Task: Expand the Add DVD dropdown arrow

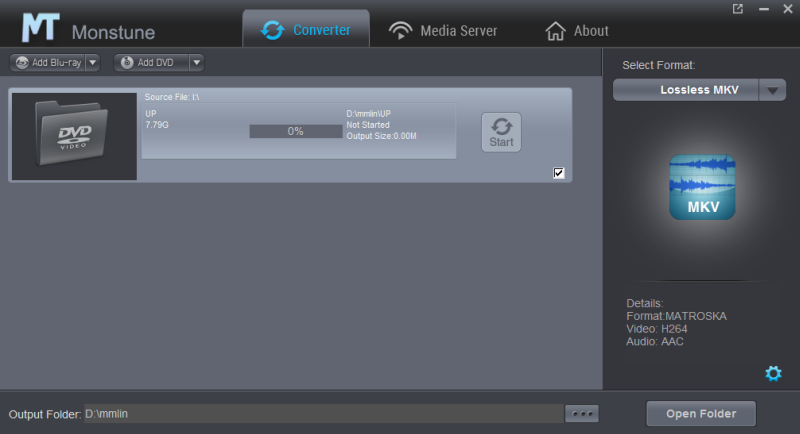Action: click(x=196, y=62)
